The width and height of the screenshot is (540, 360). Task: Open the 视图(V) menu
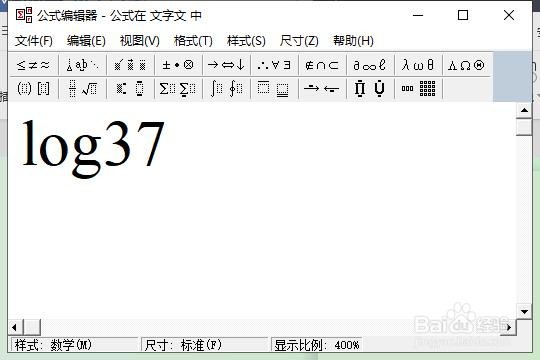pyautogui.click(x=139, y=41)
